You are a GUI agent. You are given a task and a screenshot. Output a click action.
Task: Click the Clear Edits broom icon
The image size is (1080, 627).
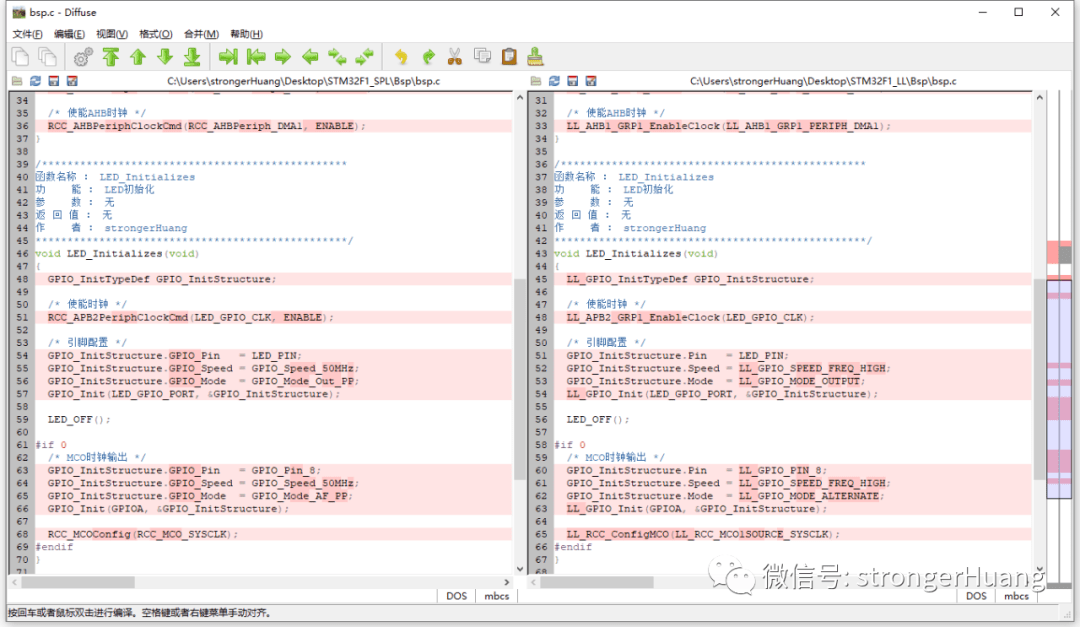point(535,56)
